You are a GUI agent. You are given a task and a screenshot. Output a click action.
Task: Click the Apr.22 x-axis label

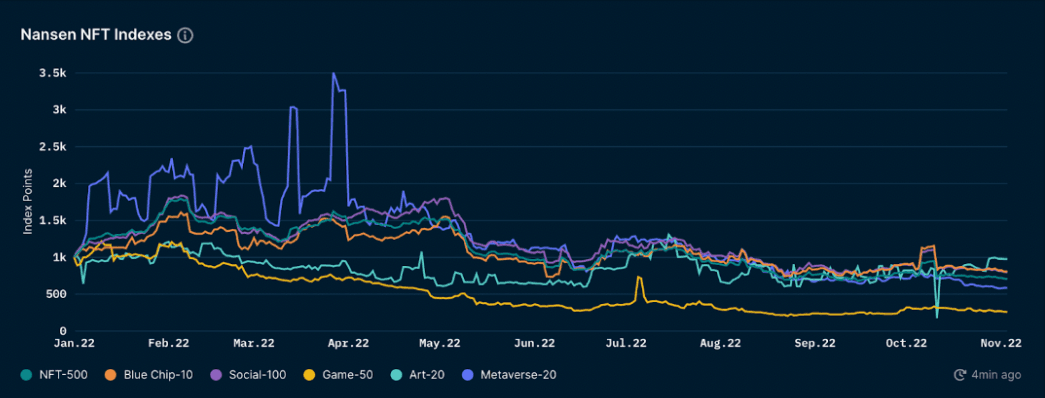(x=348, y=344)
